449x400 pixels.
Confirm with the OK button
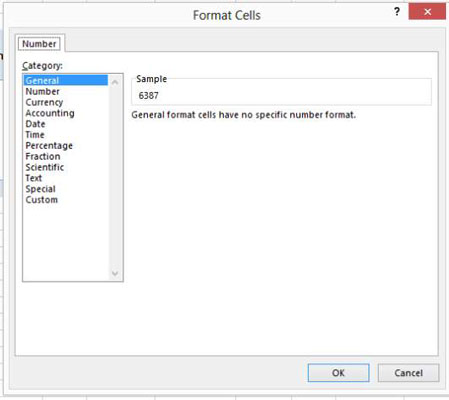tap(338, 373)
